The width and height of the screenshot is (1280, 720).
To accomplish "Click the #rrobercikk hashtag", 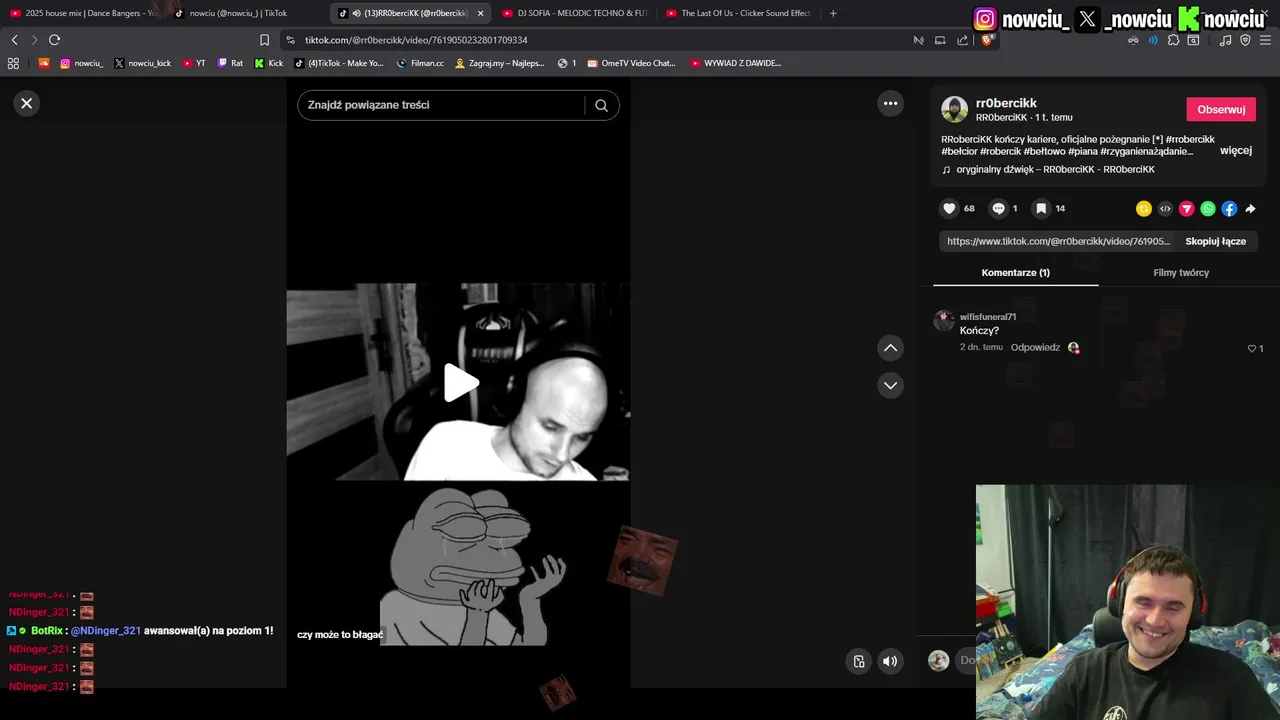I will pyautogui.click(x=1190, y=139).
